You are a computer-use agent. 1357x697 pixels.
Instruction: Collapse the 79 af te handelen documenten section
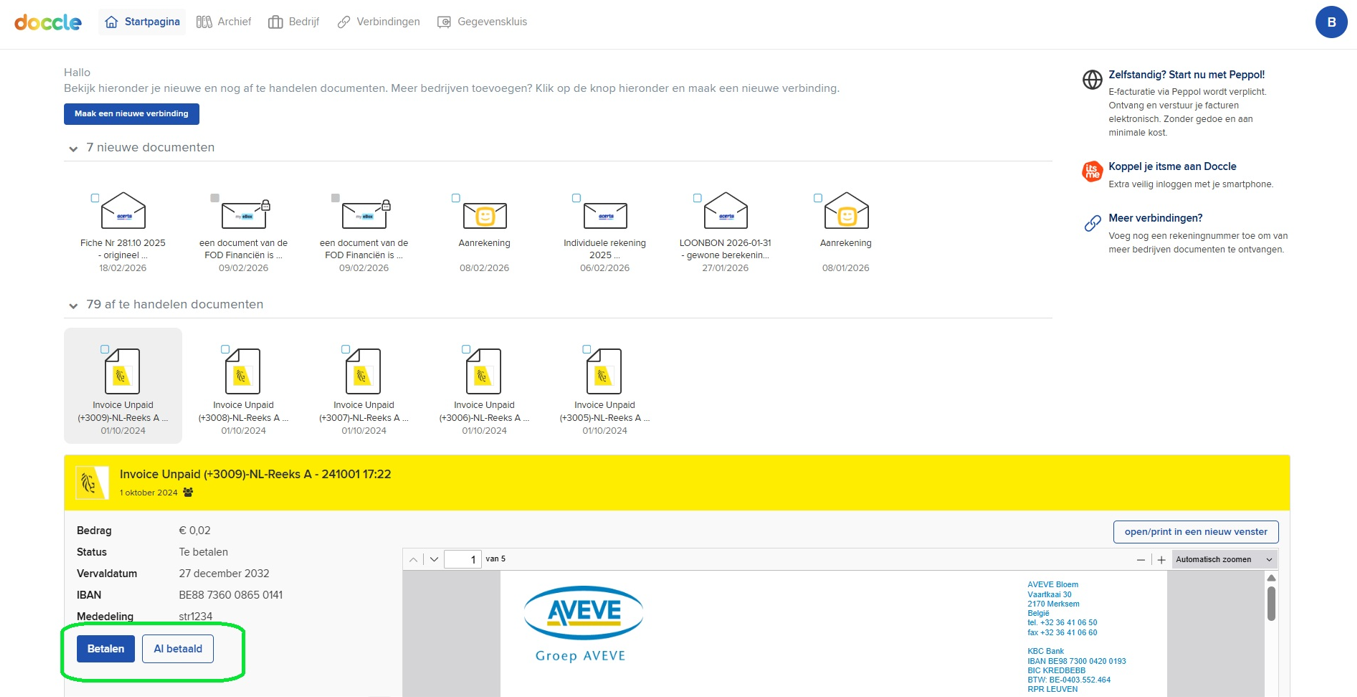click(73, 306)
